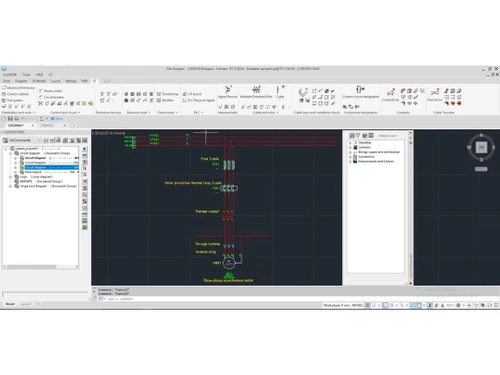Image resolution: width=500 pixels, height=375 pixels.
Task: Open the 3D Model ribbon tab
Action: click(x=39, y=81)
